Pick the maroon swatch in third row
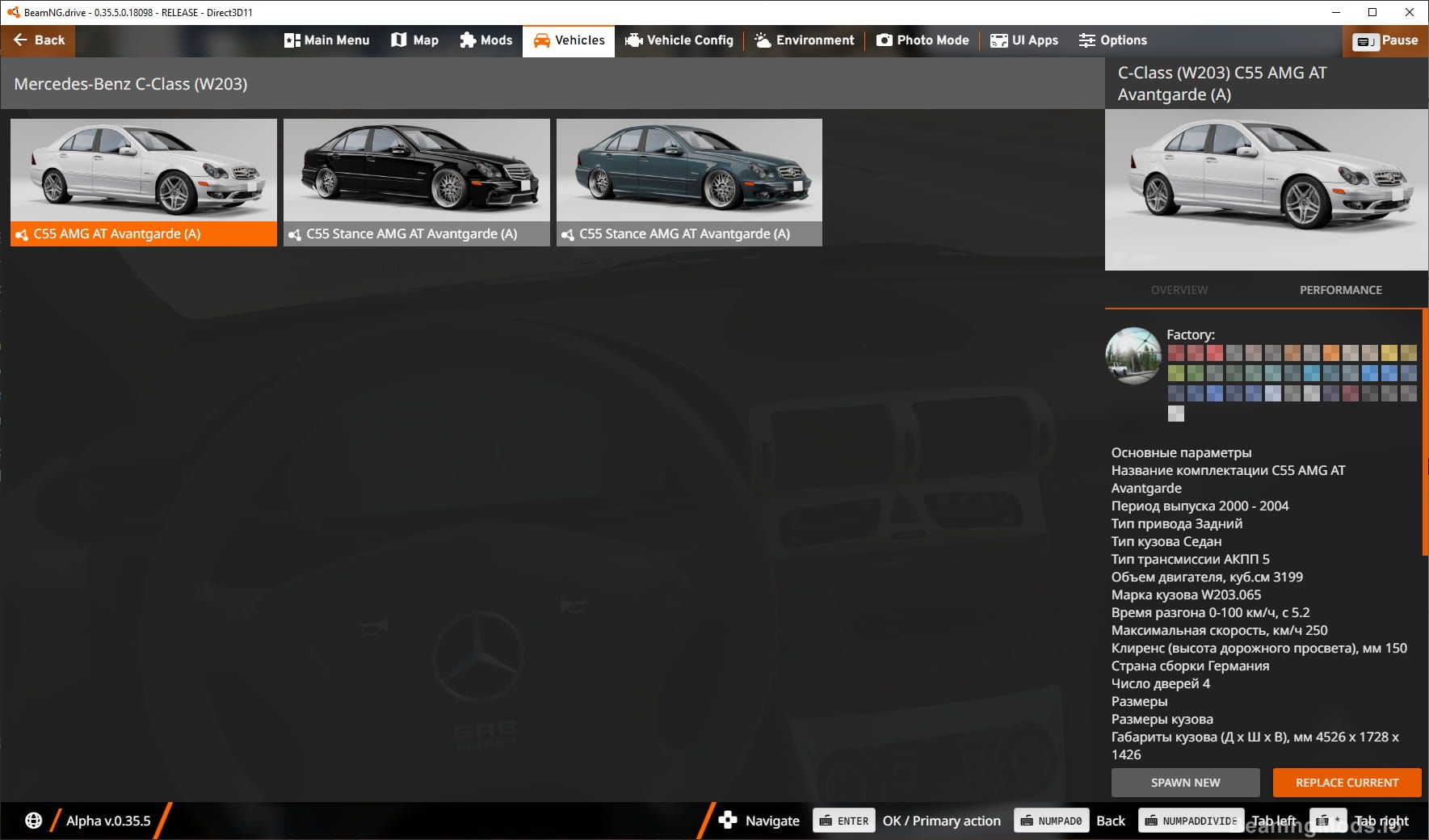The width and height of the screenshot is (1429, 840). (1351, 393)
